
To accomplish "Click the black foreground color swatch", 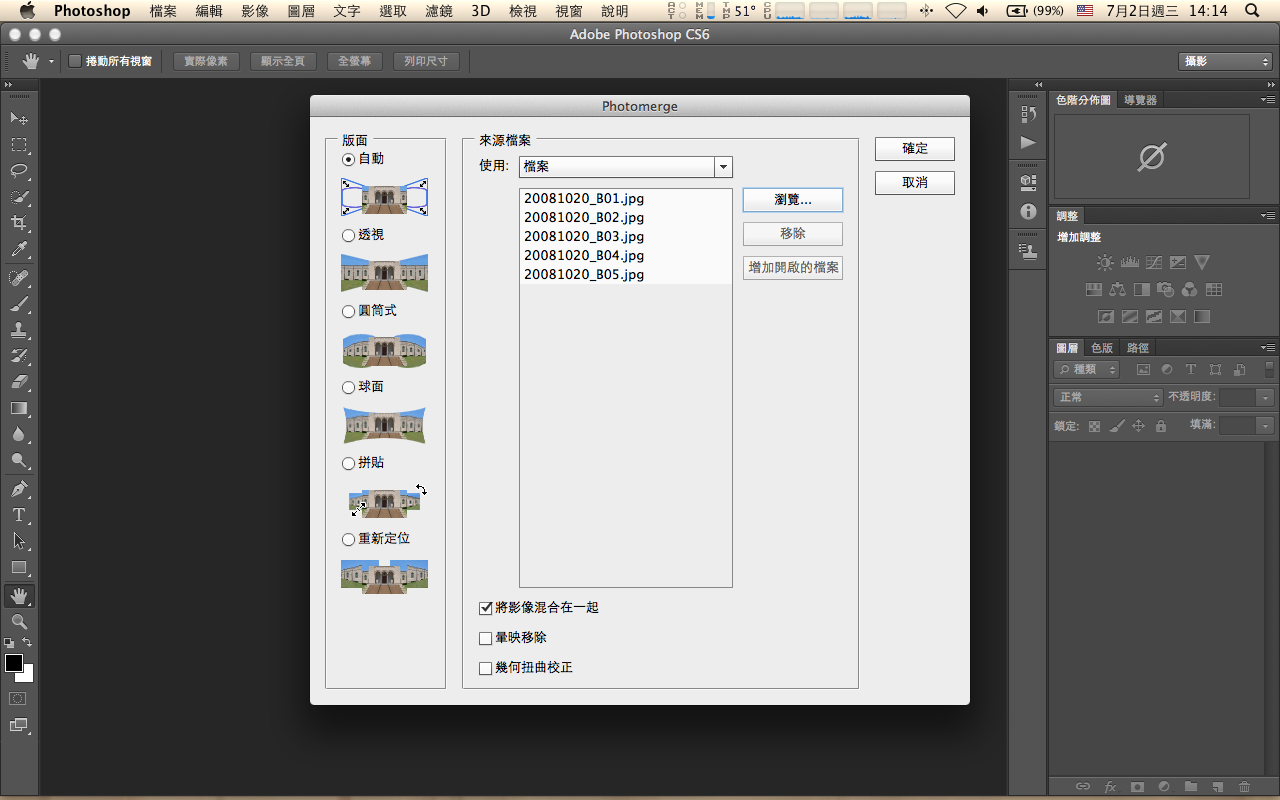I will pyautogui.click(x=13, y=663).
